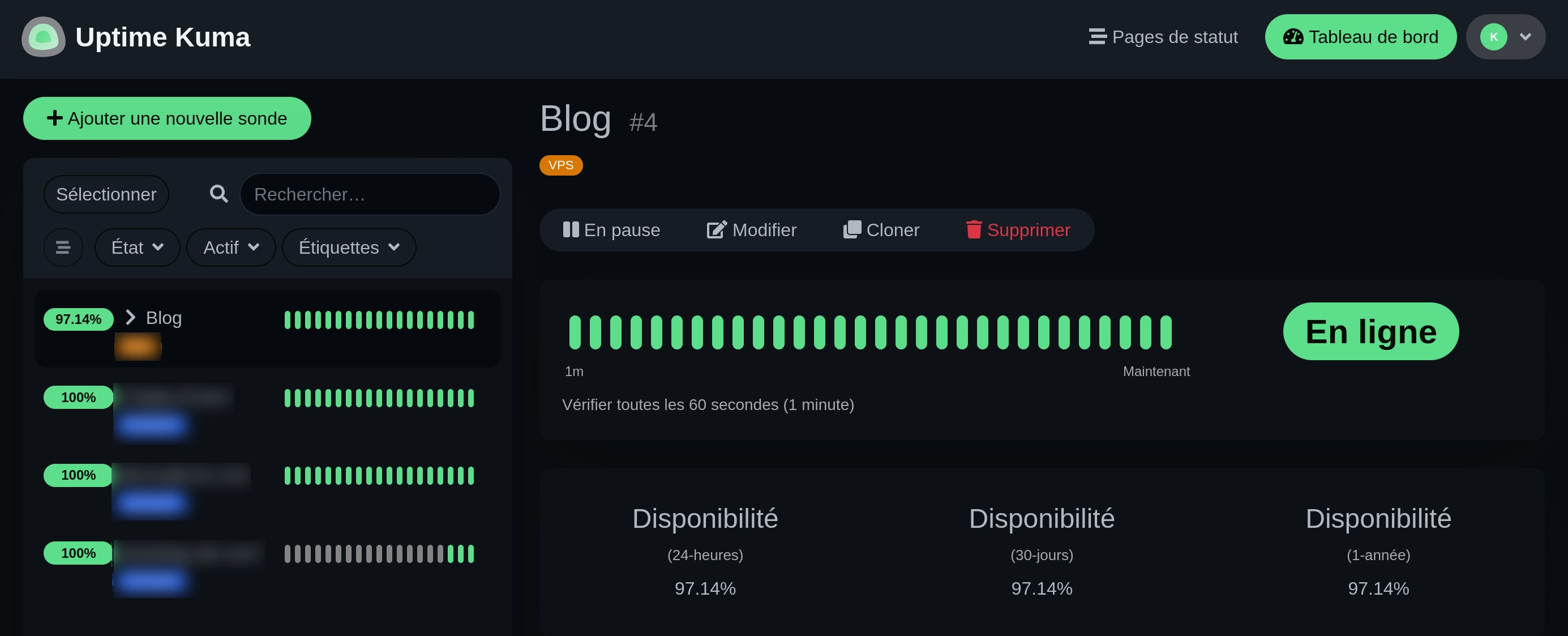Click inside the Rechercher search field

(370, 194)
